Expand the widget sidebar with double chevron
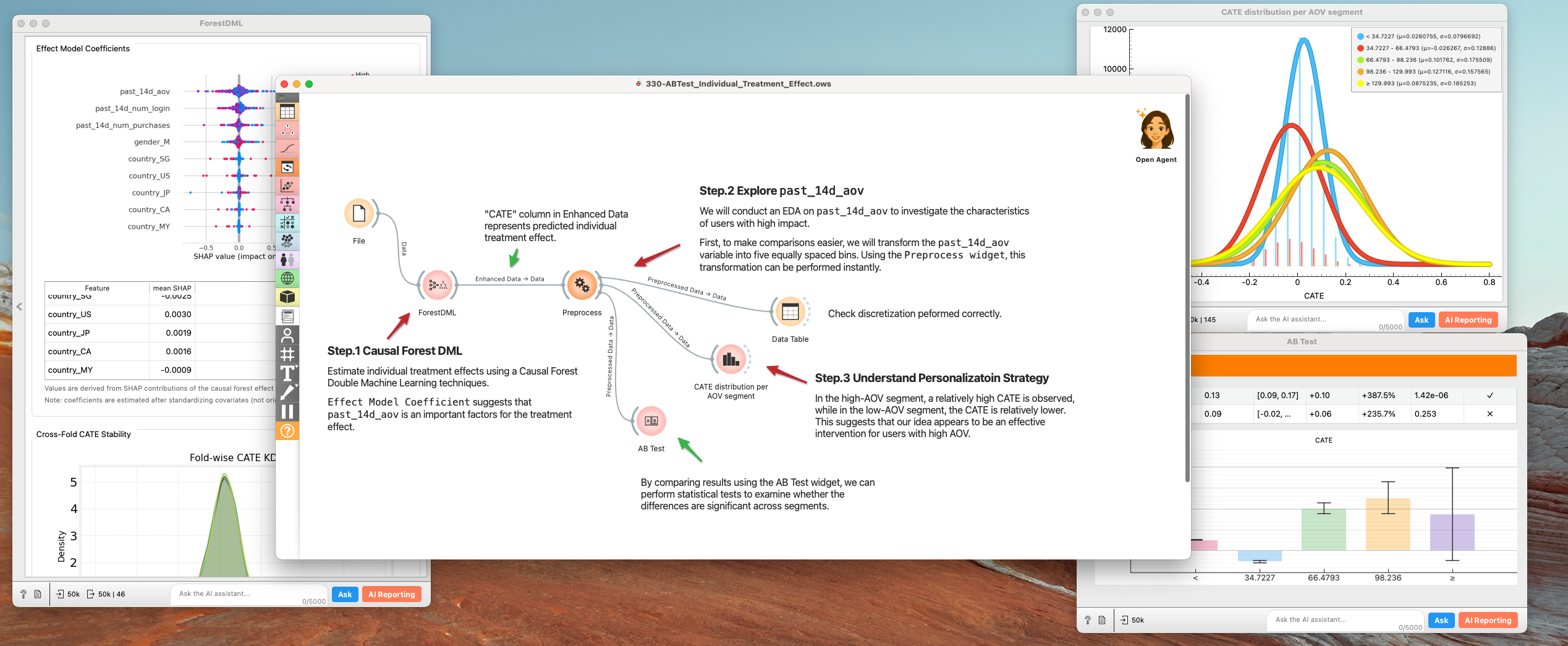Image resolution: width=1568 pixels, height=646 pixels. (282, 97)
